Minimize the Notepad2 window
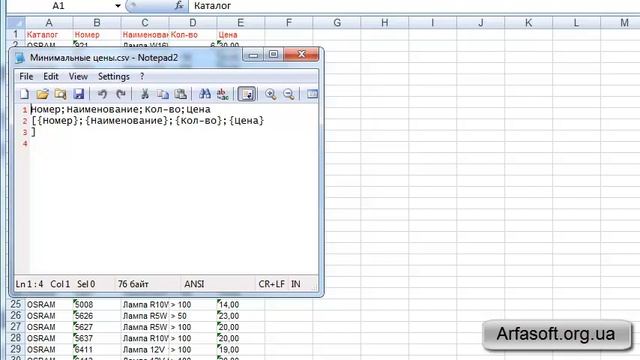640x360 pixels. (x=253, y=55)
